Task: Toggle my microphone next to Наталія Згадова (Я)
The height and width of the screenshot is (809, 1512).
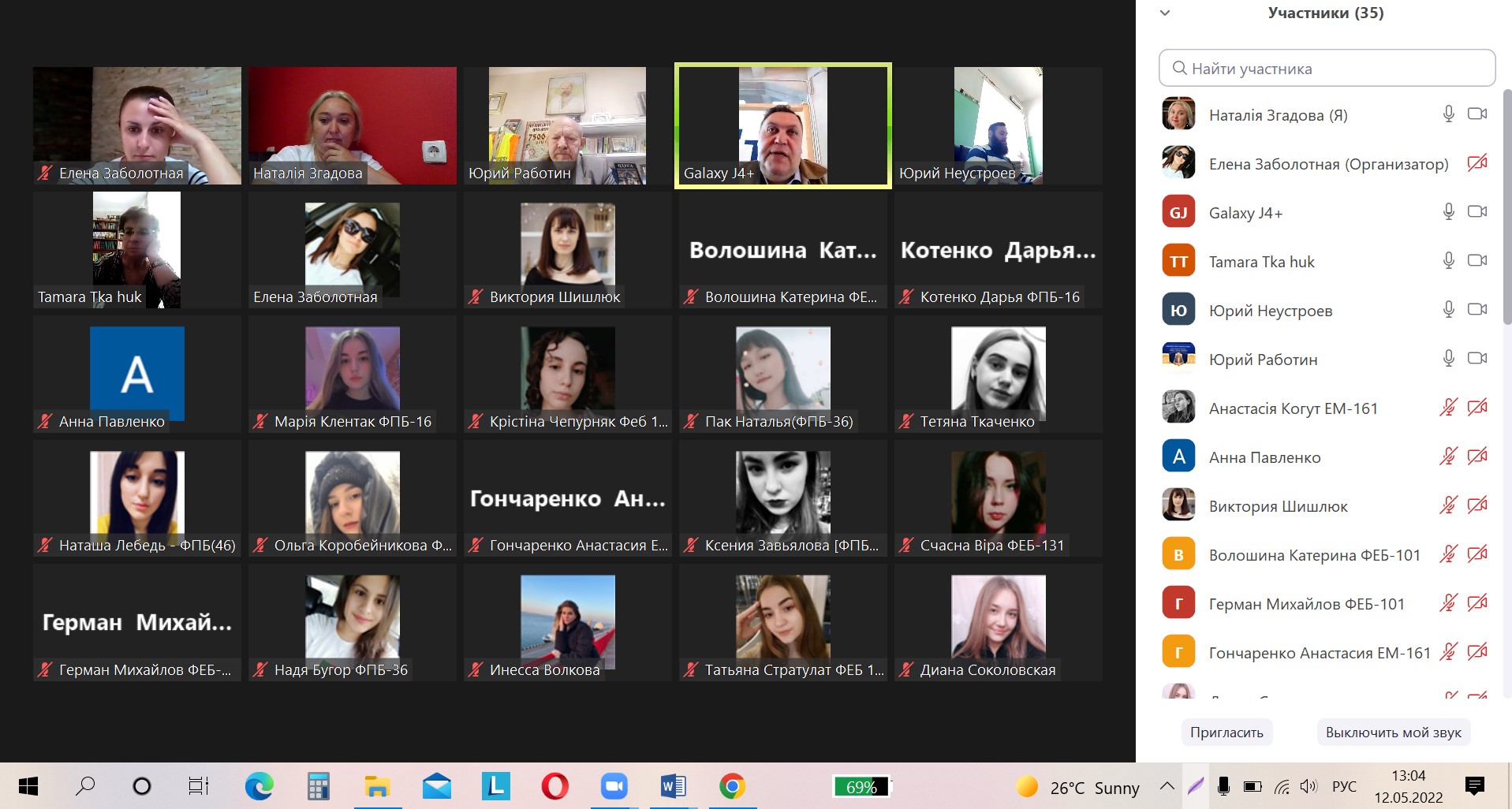Action: (x=1448, y=114)
